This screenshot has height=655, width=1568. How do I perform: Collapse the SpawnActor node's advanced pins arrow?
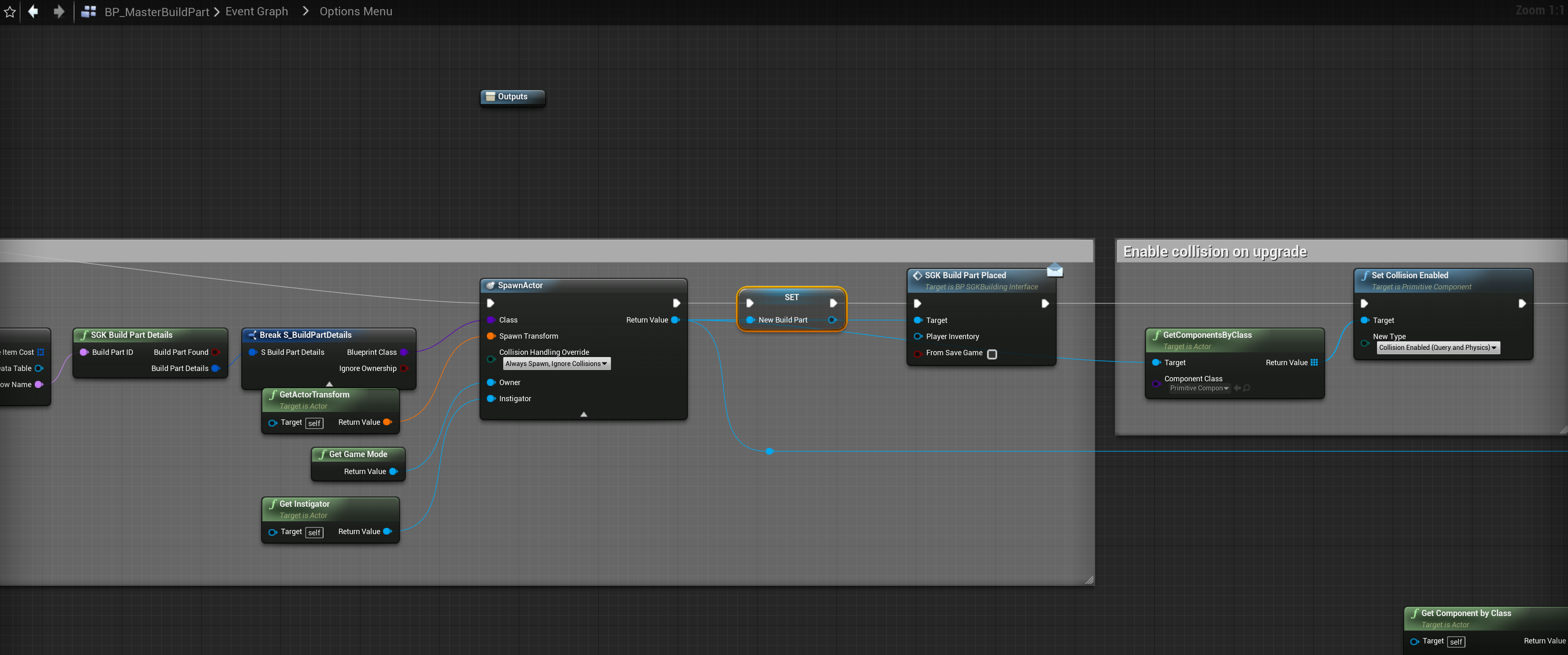pyautogui.click(x=583, y=414)
